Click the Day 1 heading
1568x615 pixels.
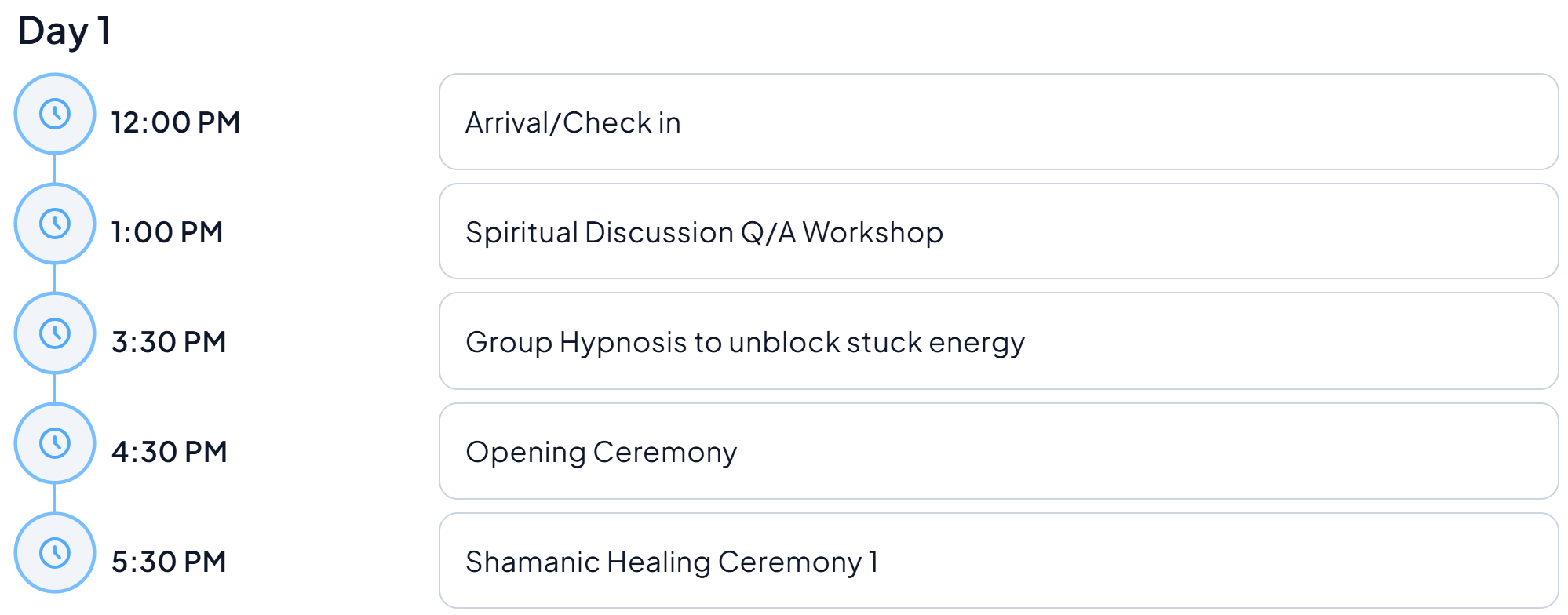(64, 32)
